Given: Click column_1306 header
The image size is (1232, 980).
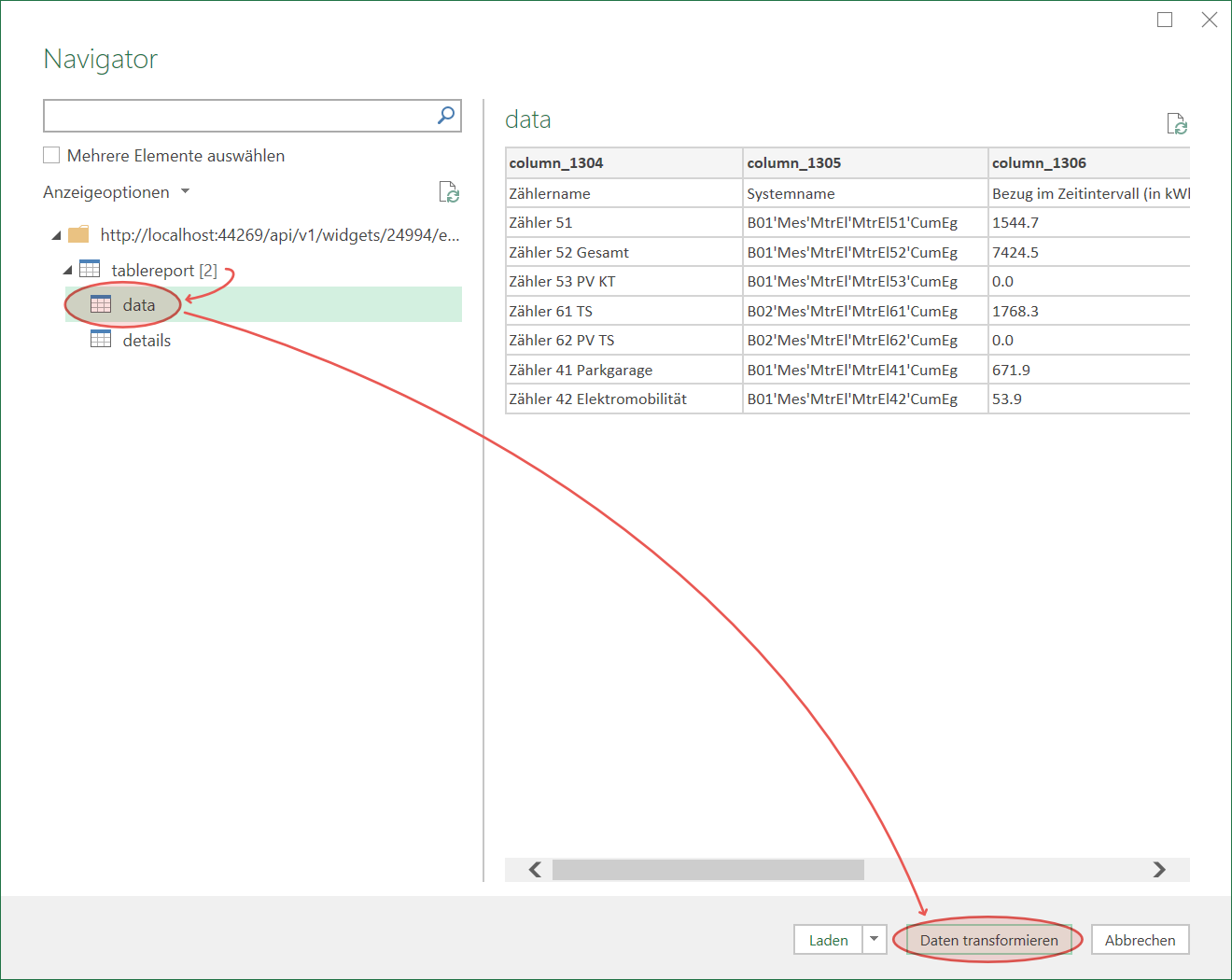Looking at the screenshot, I should pos(1089,162).
